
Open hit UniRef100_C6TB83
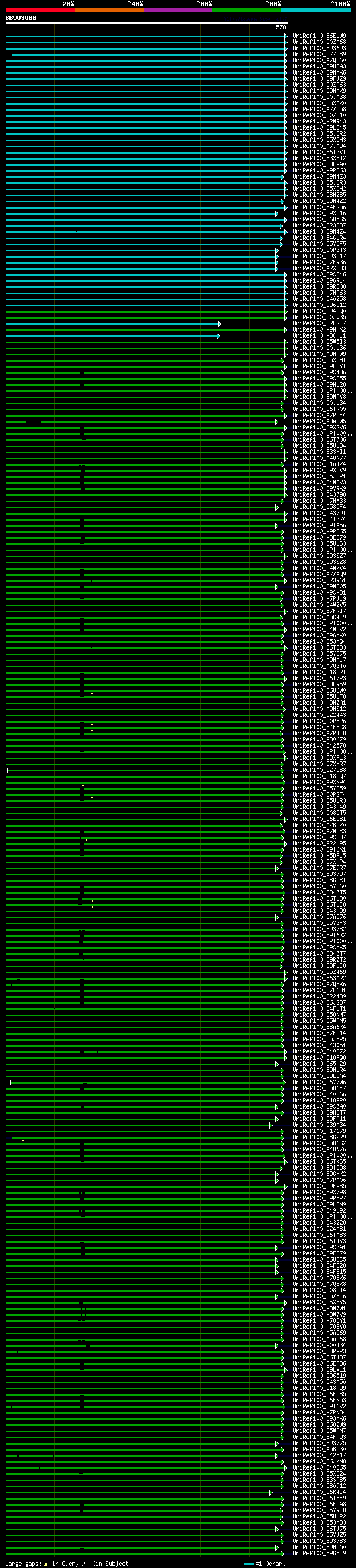[x=319, y=647]
